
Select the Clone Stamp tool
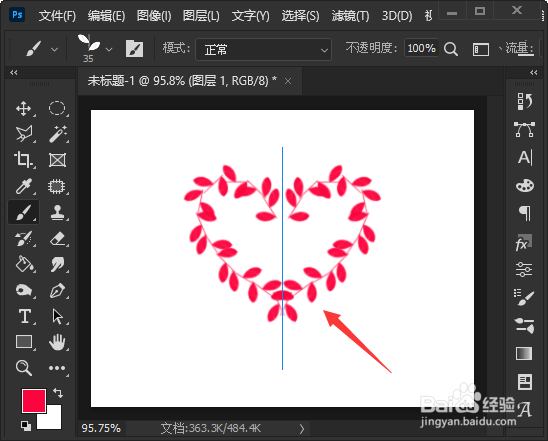tap(57, 212)
